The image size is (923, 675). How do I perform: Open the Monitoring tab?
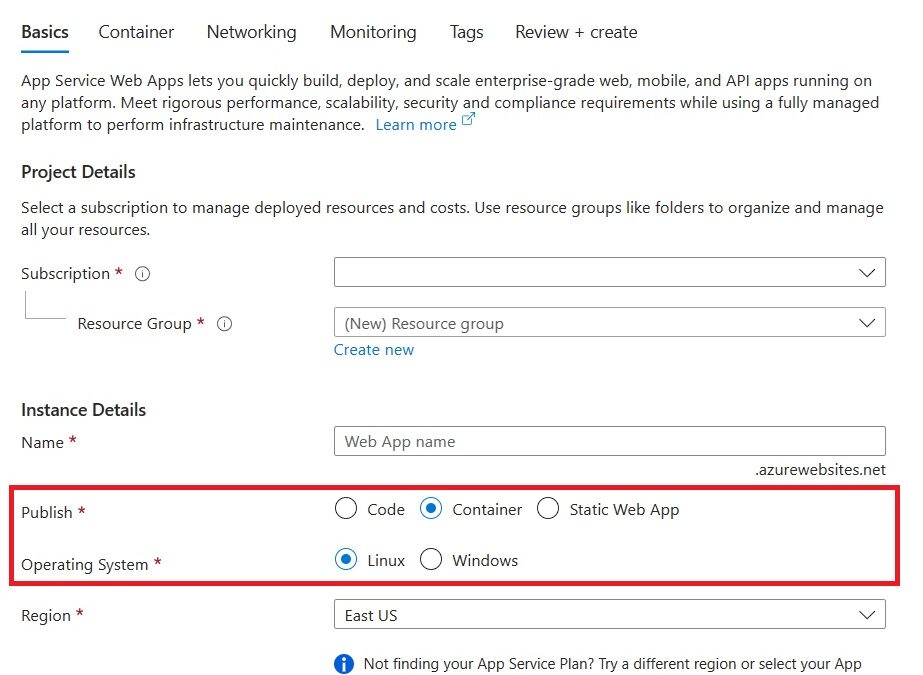373,32
